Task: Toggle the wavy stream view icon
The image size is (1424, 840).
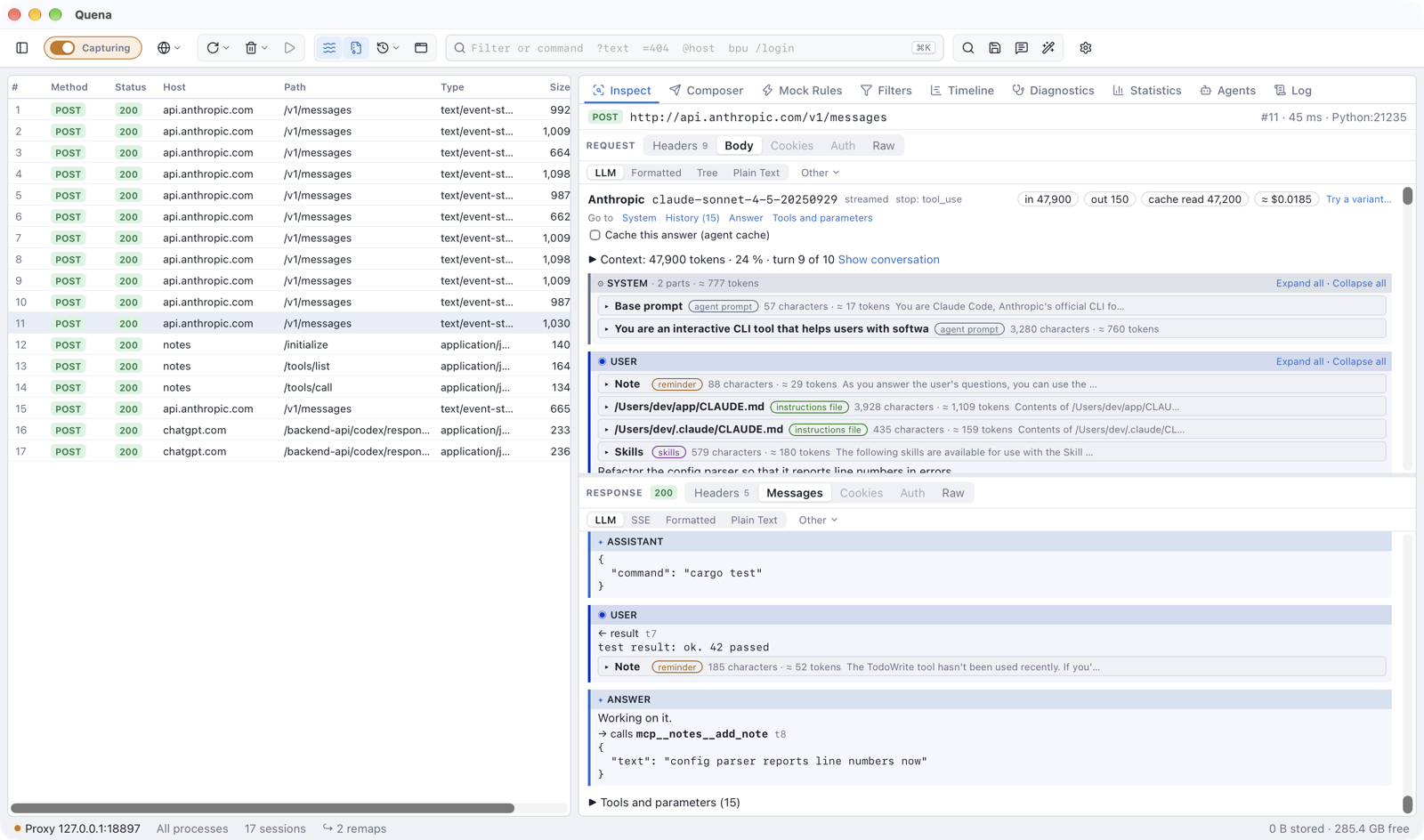Action: click(x=329, y=48)
